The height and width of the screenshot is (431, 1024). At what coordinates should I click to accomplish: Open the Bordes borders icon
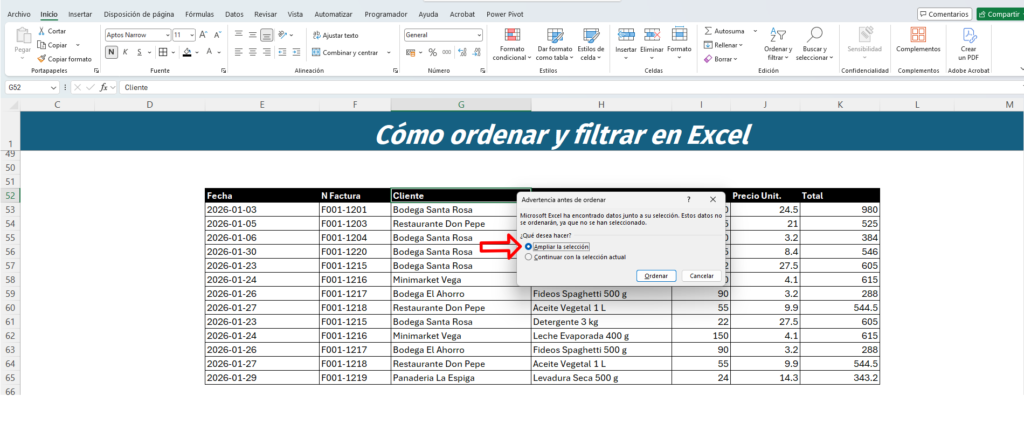pos(163,52)
